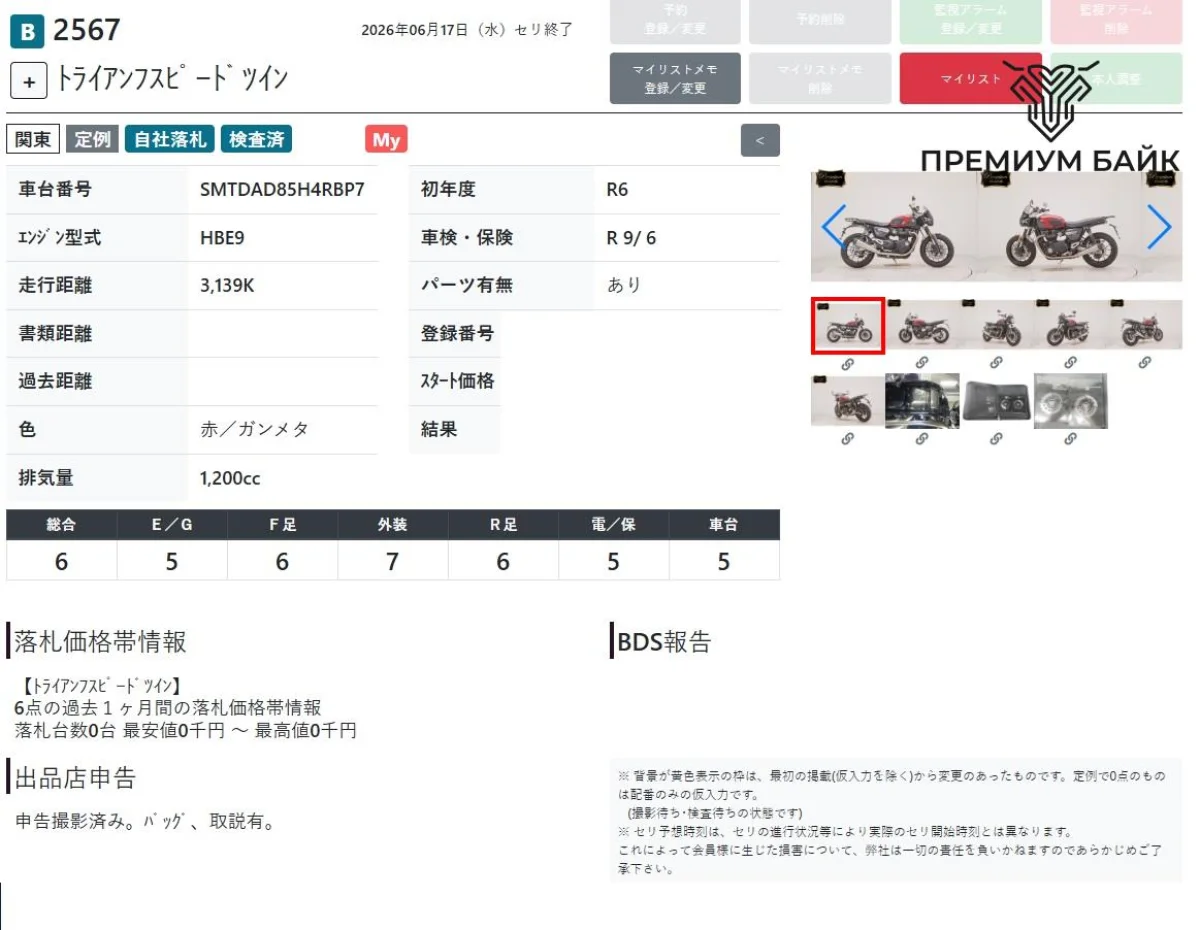Viewport: 1200px width, 930px height.
Task: Click engine type value HBE9
Action: click(x=222, y=238)
